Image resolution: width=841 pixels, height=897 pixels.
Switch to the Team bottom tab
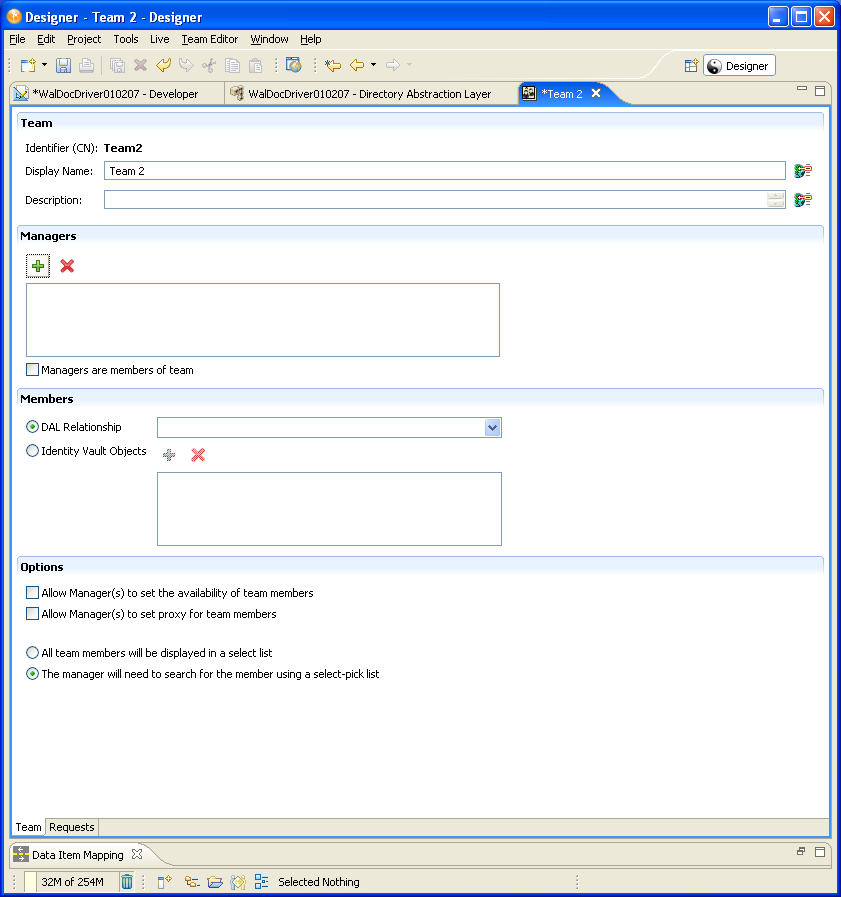click(x=29, y=827)
